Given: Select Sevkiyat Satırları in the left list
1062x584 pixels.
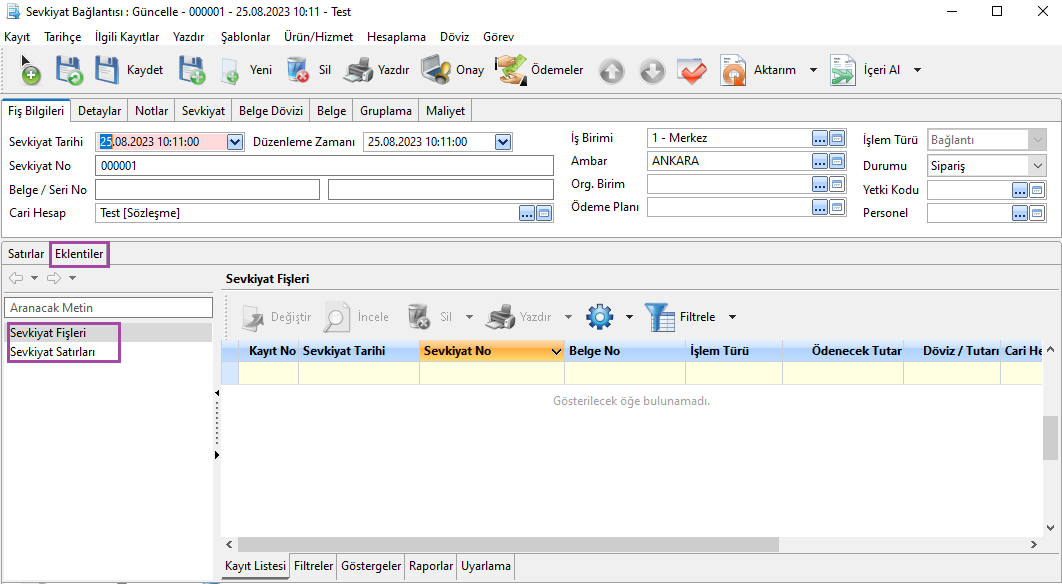Looking at the screenshot, I should click(x=52, y=351).
